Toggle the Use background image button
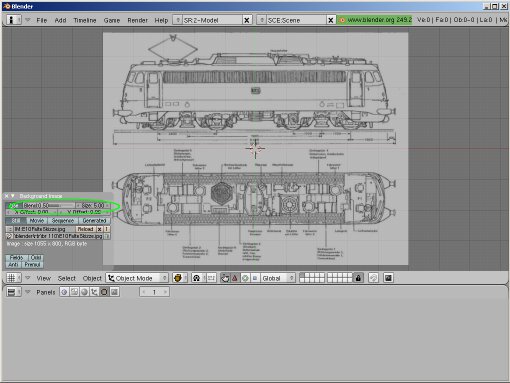 point(14,205)
